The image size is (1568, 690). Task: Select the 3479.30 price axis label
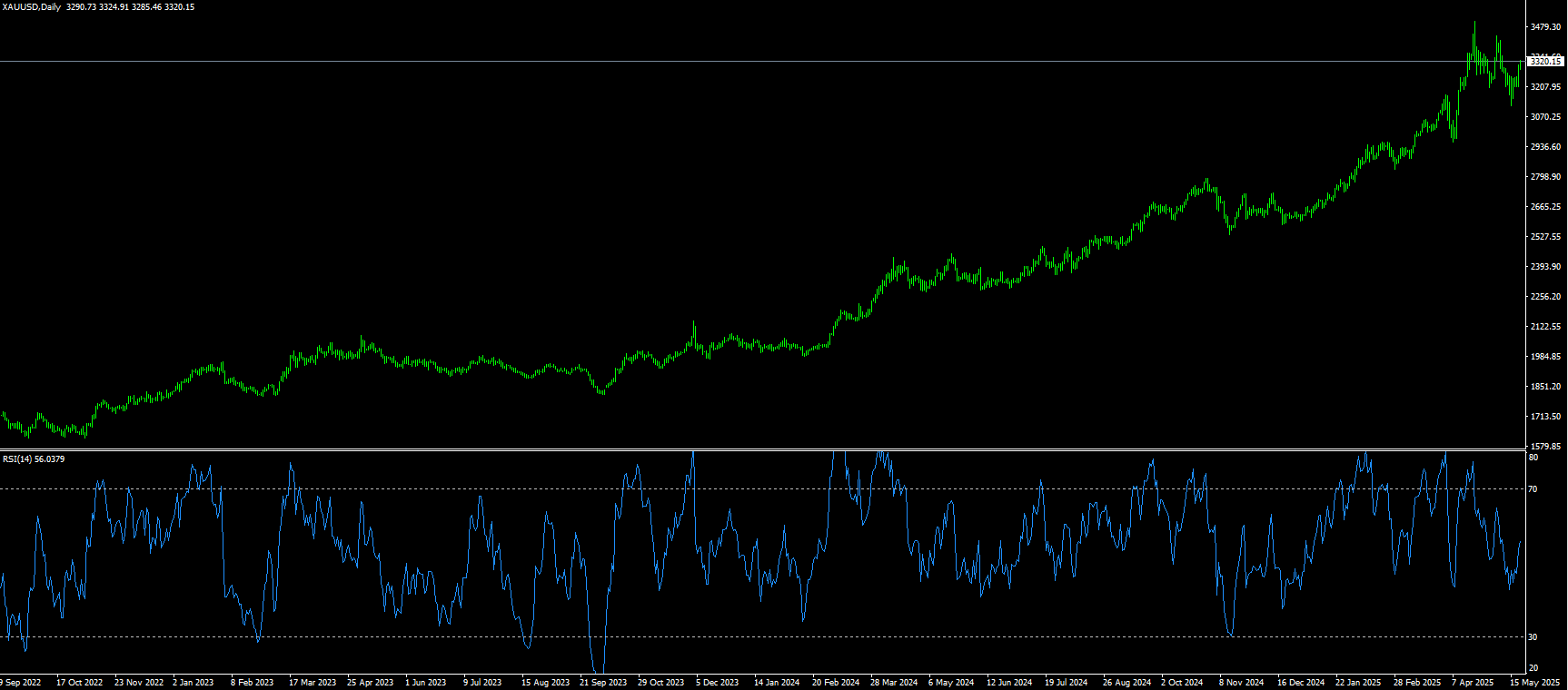click(x=1545, y=27)
